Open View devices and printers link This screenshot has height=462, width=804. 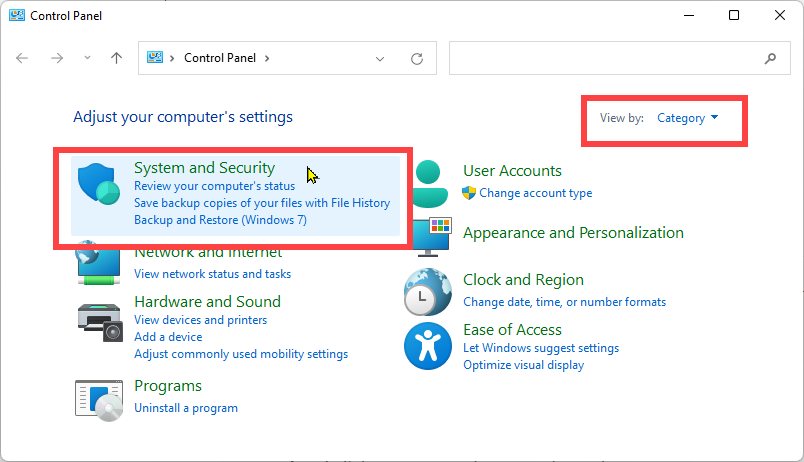coord(200,320)
